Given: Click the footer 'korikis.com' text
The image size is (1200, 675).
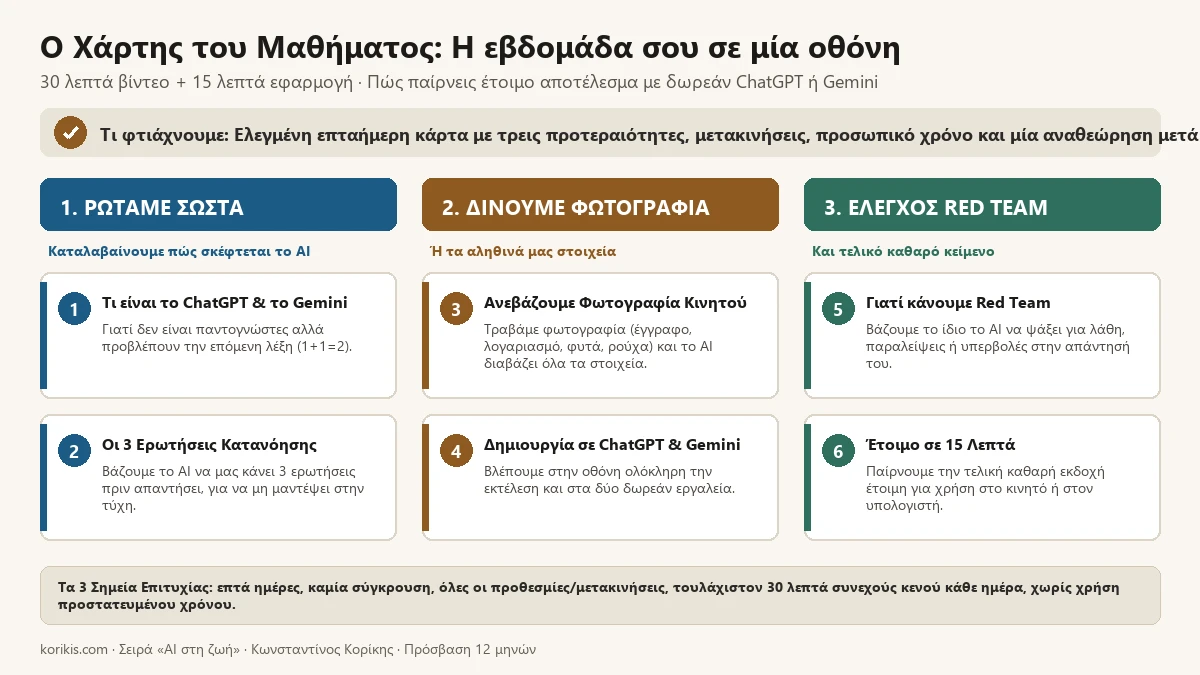Looking at the screenshot, I should 73,649.
